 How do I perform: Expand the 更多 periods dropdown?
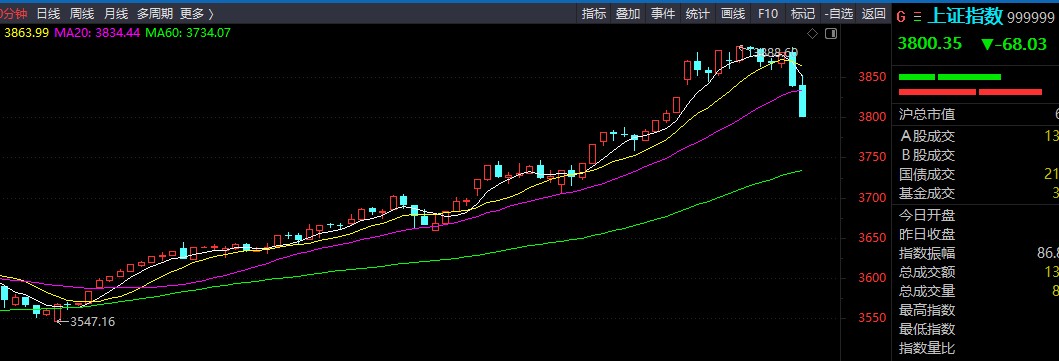point(197,13)
